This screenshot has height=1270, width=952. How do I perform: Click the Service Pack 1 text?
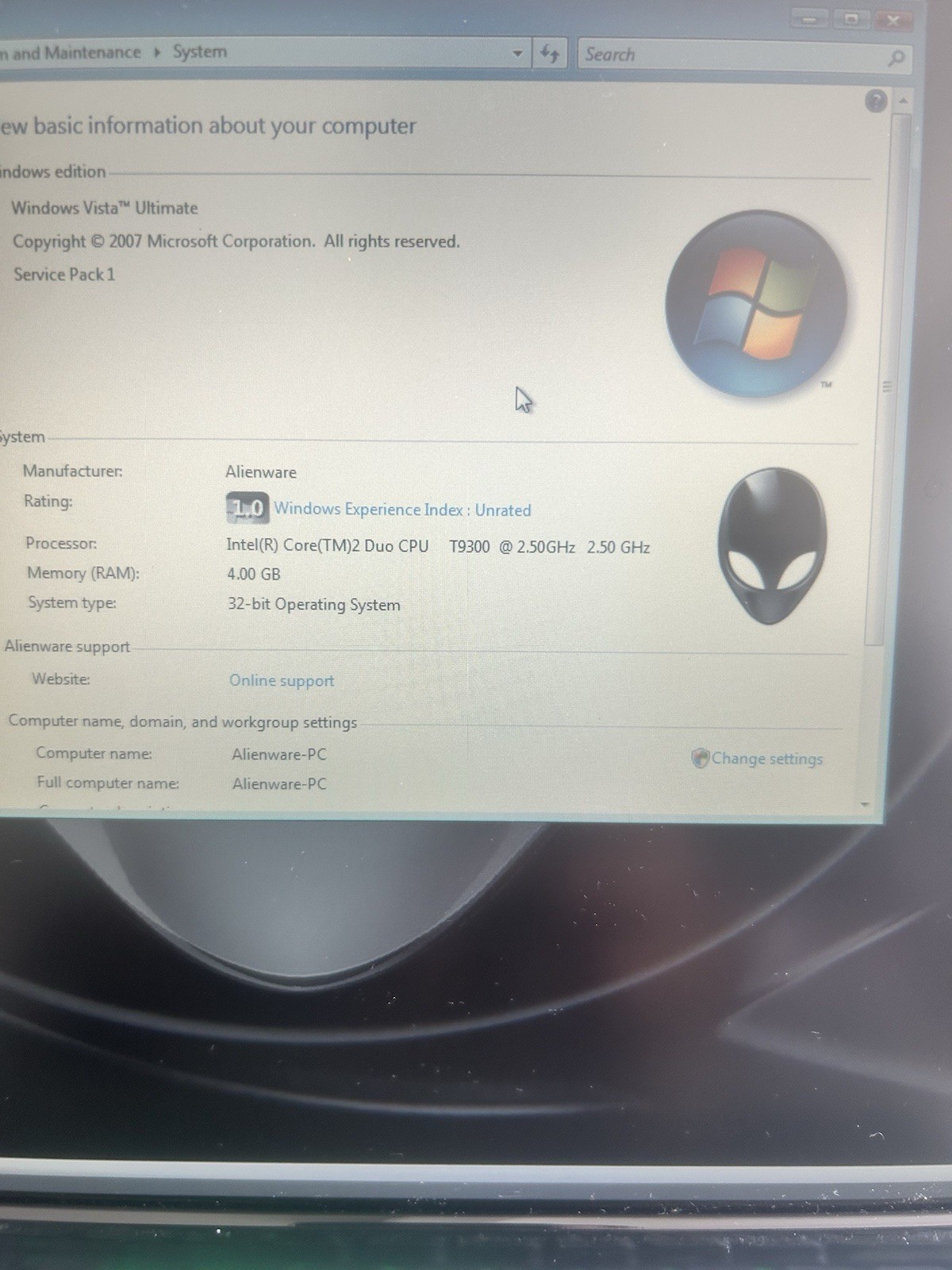64,275
